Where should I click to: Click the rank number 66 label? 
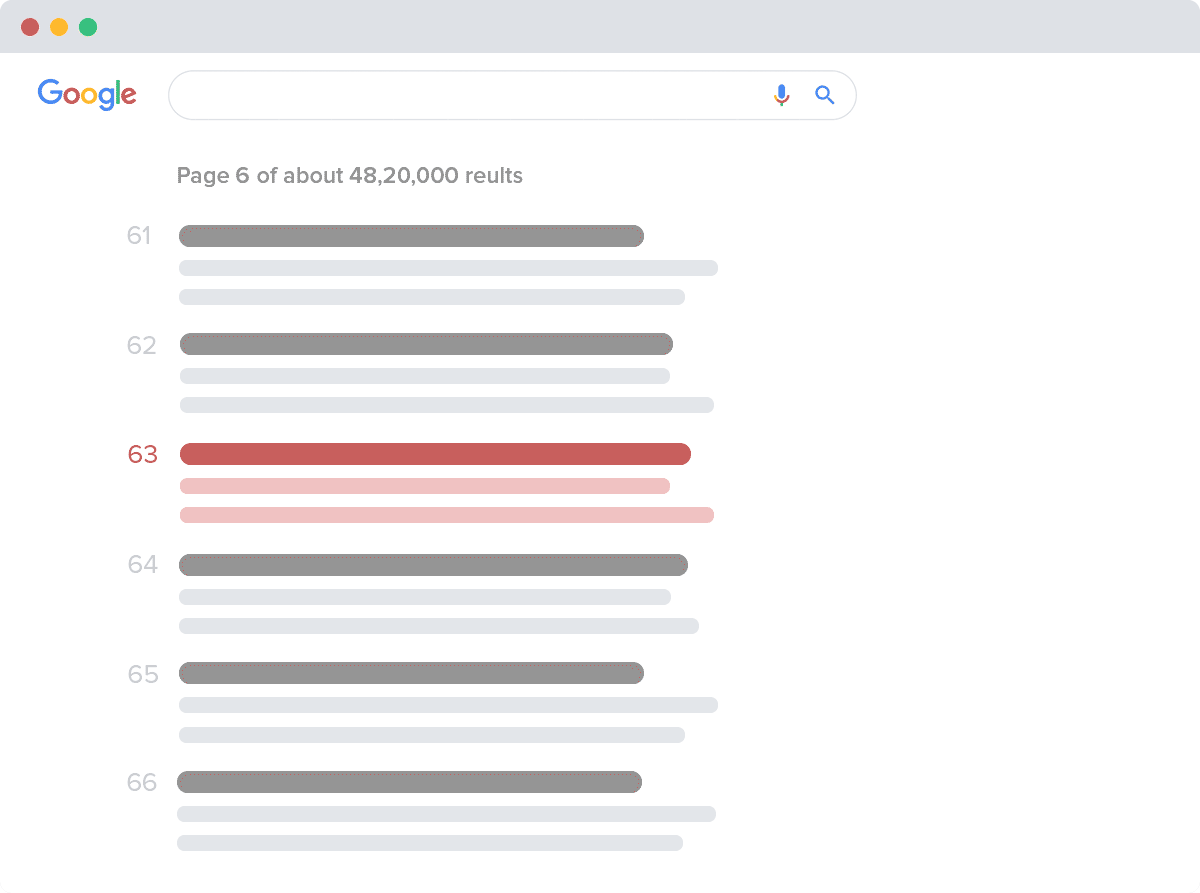pyautogui.click(x=142, y=783)
